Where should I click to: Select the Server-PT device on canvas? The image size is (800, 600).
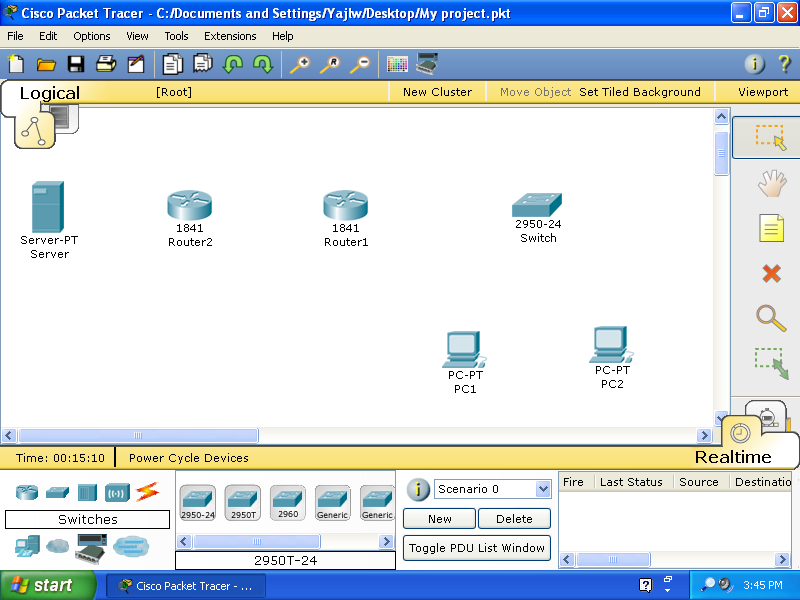click(48, 207)
